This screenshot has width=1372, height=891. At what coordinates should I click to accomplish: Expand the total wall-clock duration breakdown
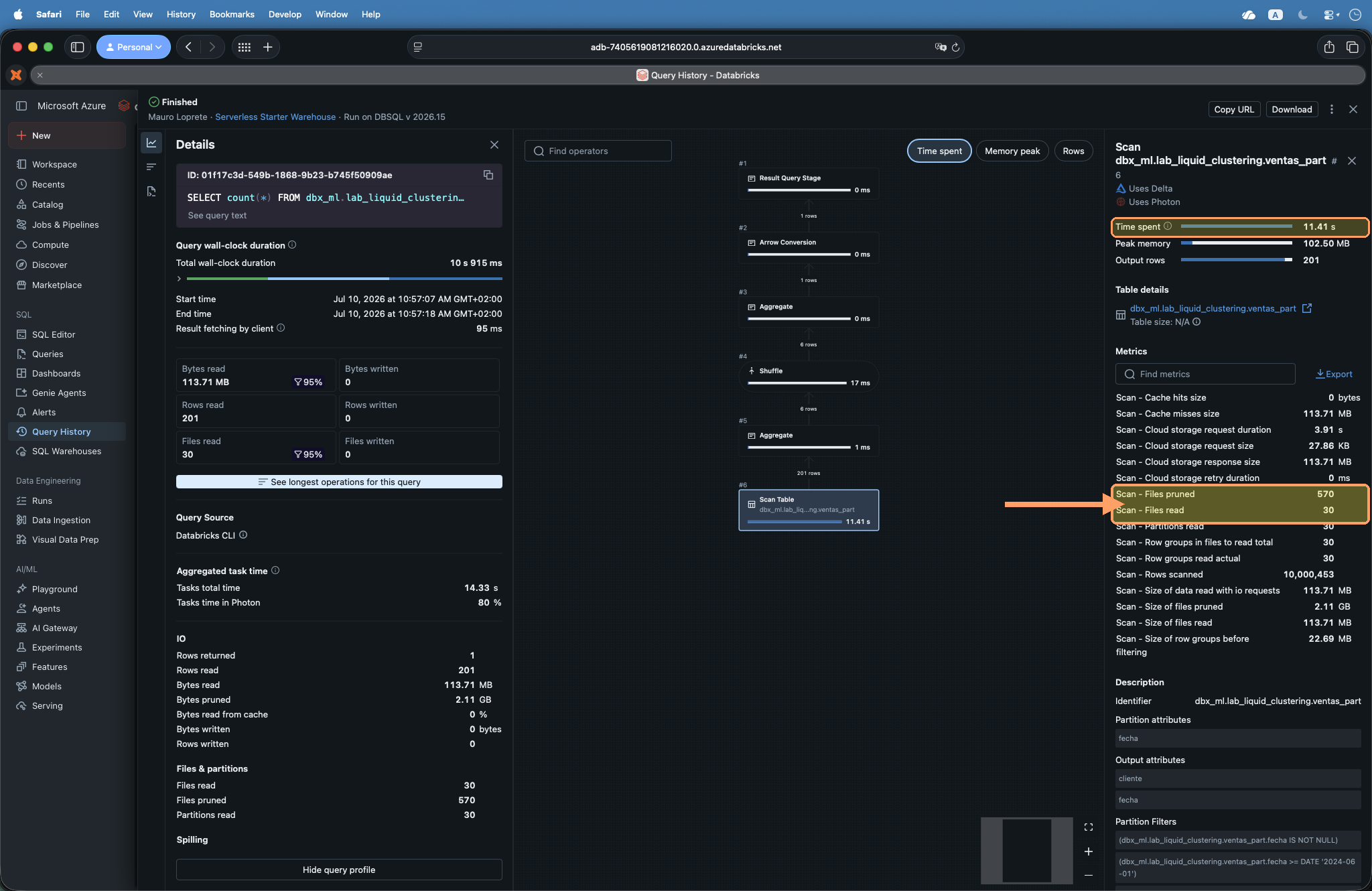click(179, 278)
